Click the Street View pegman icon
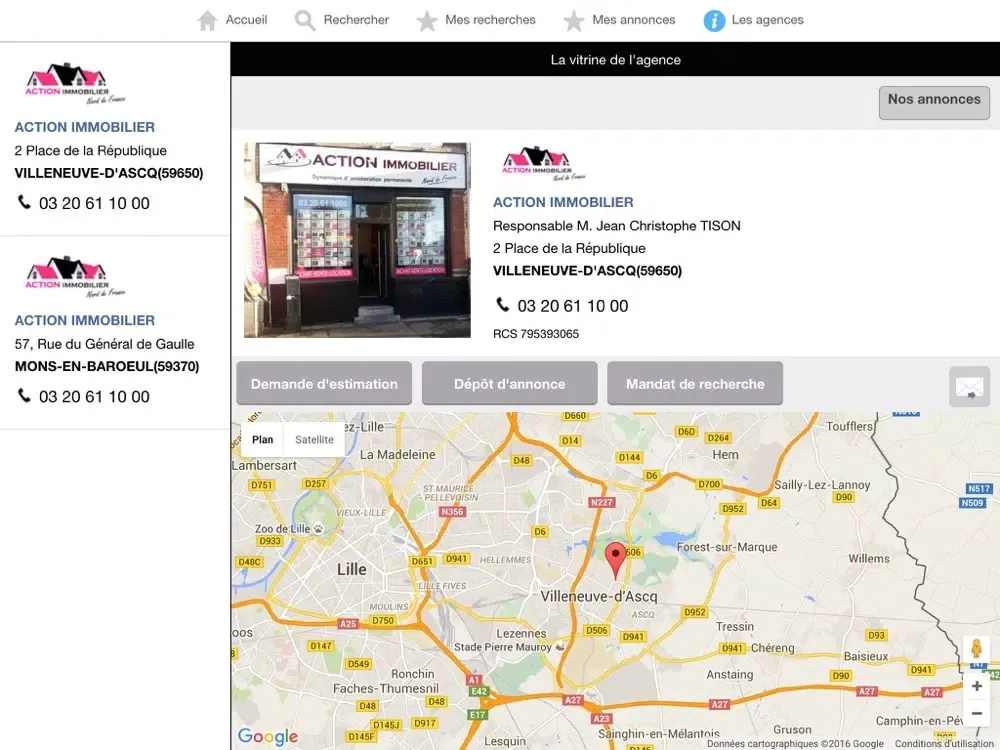Screen dimensions: 1000x750 976,649
